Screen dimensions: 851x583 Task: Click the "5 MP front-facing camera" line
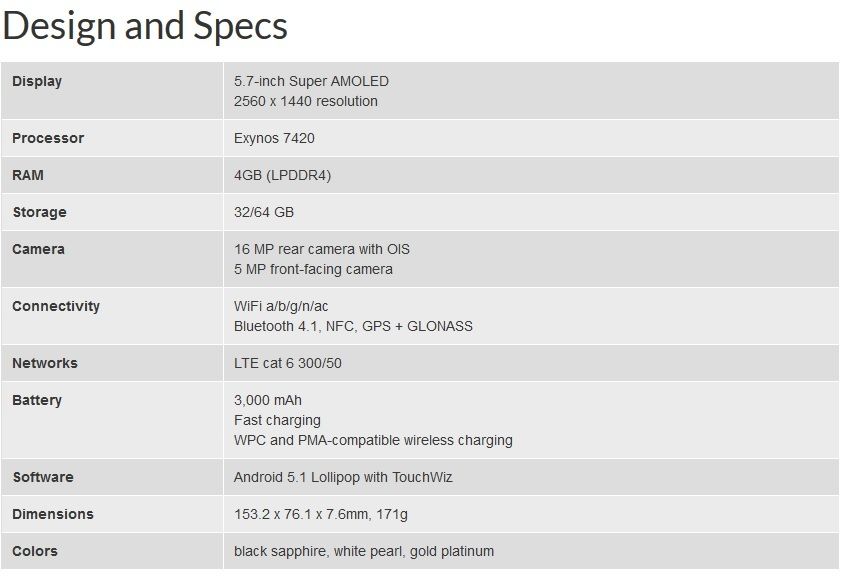click(x=313, y=269)
